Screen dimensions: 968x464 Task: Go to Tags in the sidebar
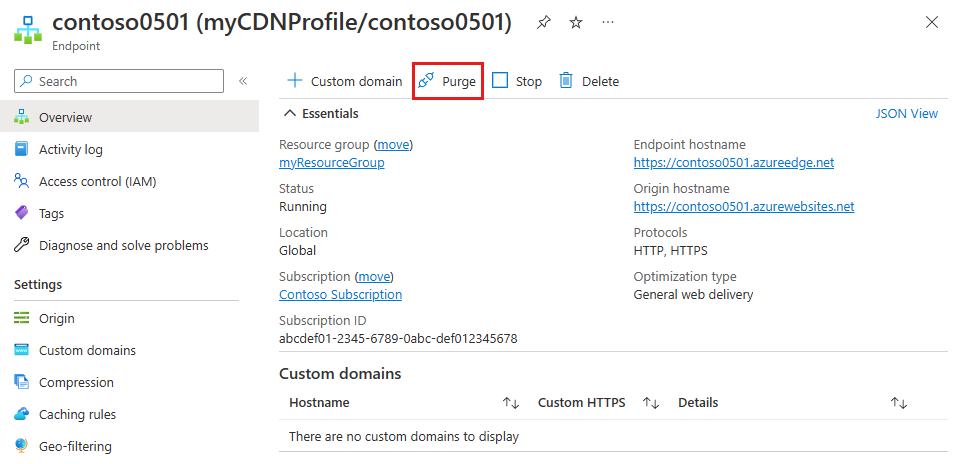[x=51, y=214]
